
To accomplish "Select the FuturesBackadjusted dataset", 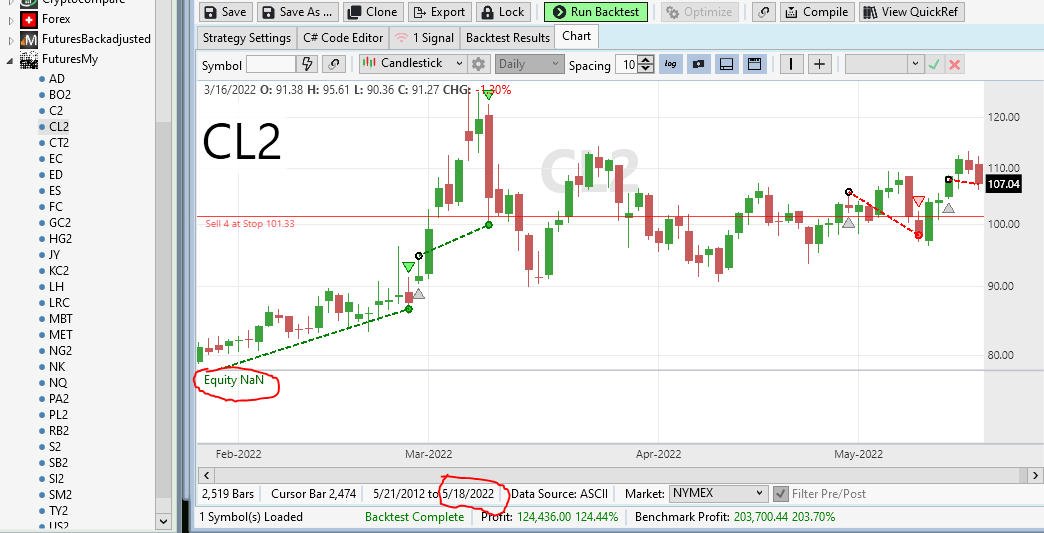I will click(96, 39).
